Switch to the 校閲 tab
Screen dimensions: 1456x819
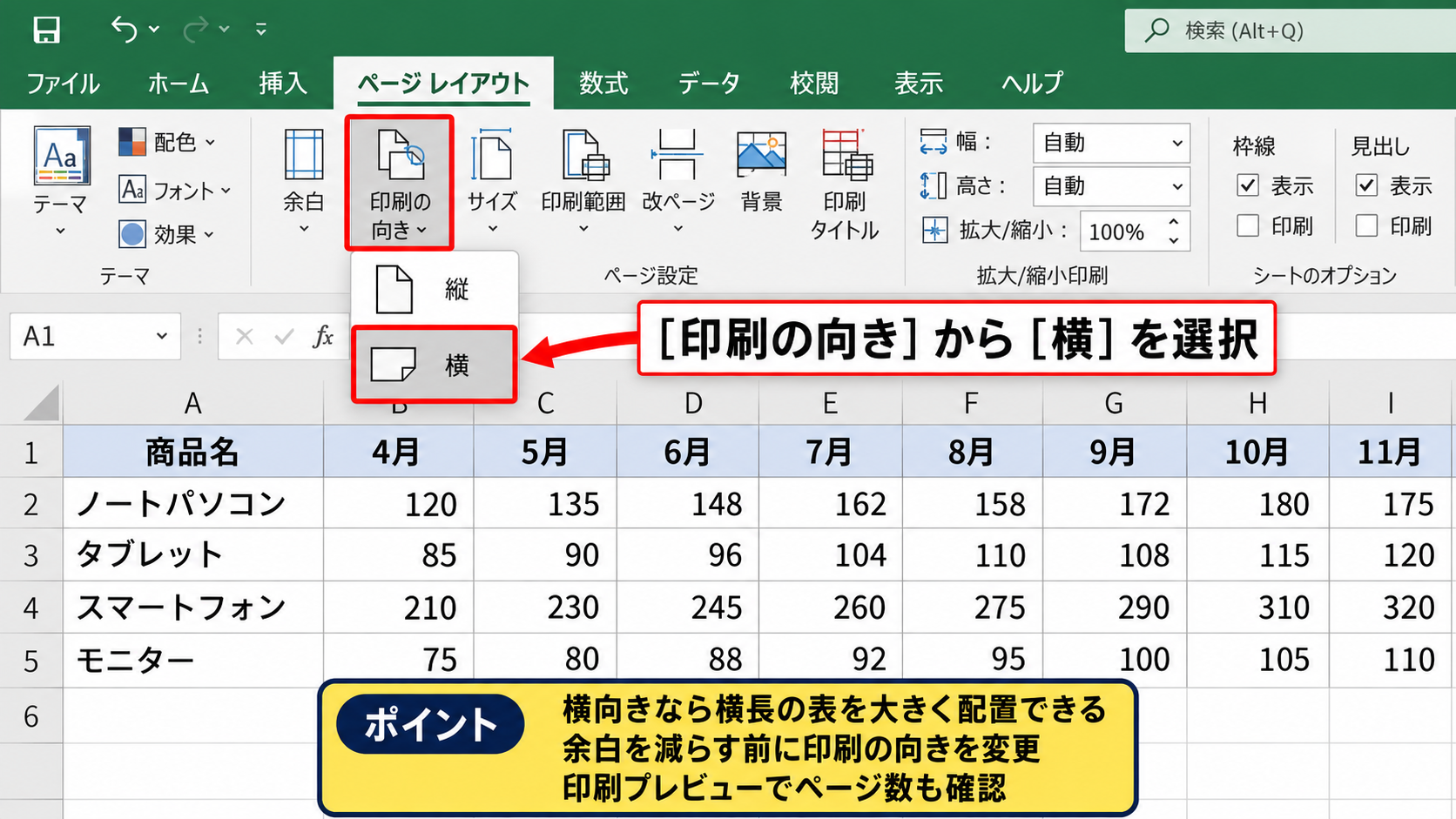pos(813,84)
